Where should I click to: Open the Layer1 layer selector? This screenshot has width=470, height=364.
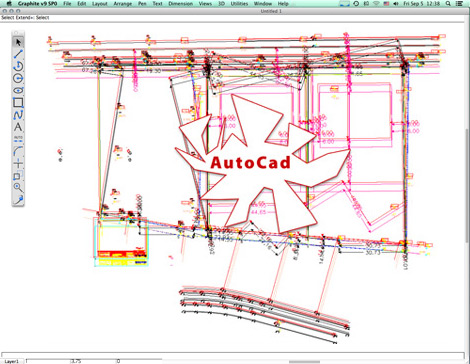[x=12, y=361]
